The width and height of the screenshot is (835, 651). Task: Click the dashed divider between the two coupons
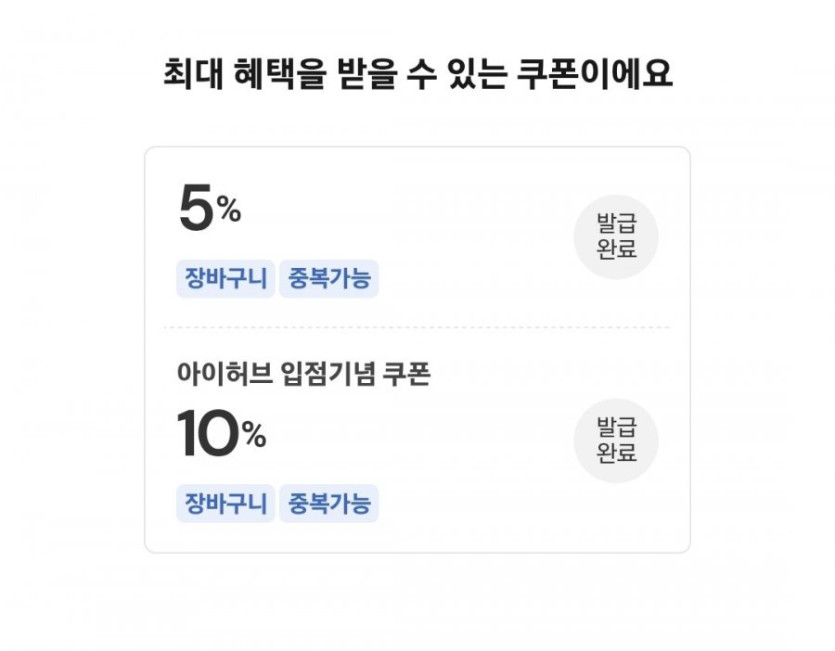pos(417,327)
